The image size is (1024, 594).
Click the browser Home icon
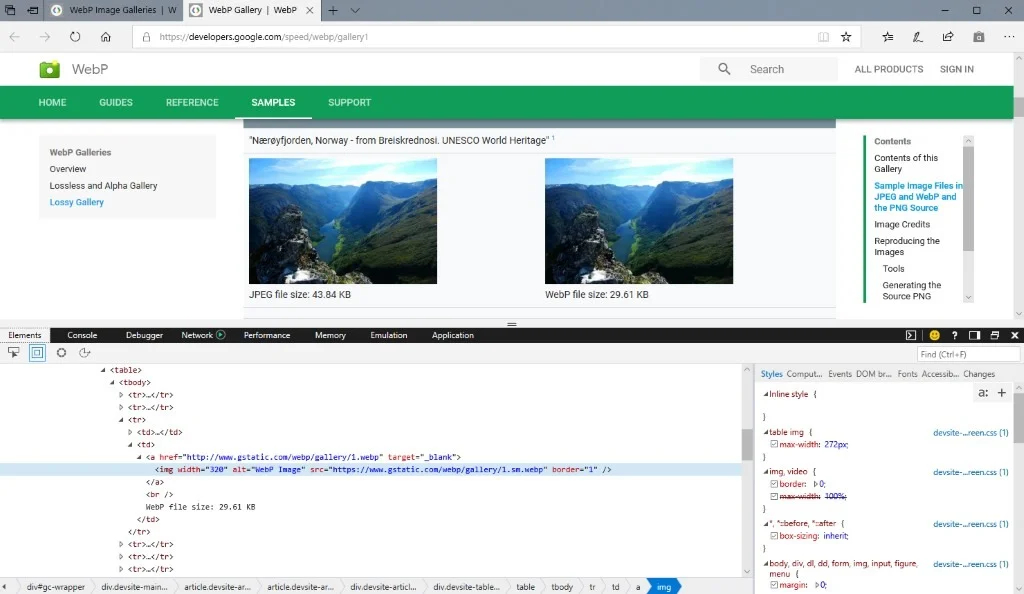pos(105,37)
